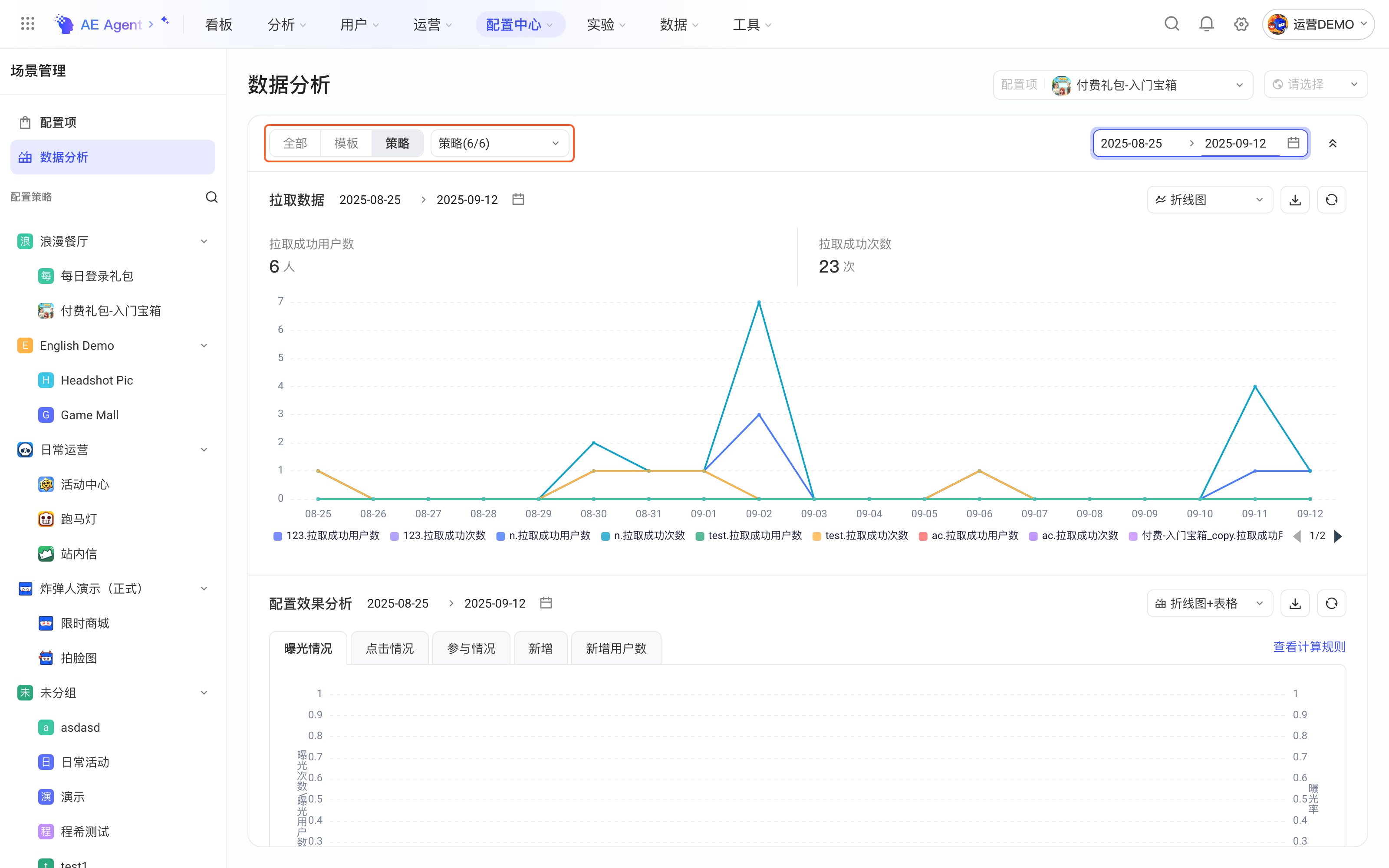This screenshot has height=868, width=1389.
Task: Click the 拍脸图 icon
Action: pyautogui.click(x=46, y=658)
